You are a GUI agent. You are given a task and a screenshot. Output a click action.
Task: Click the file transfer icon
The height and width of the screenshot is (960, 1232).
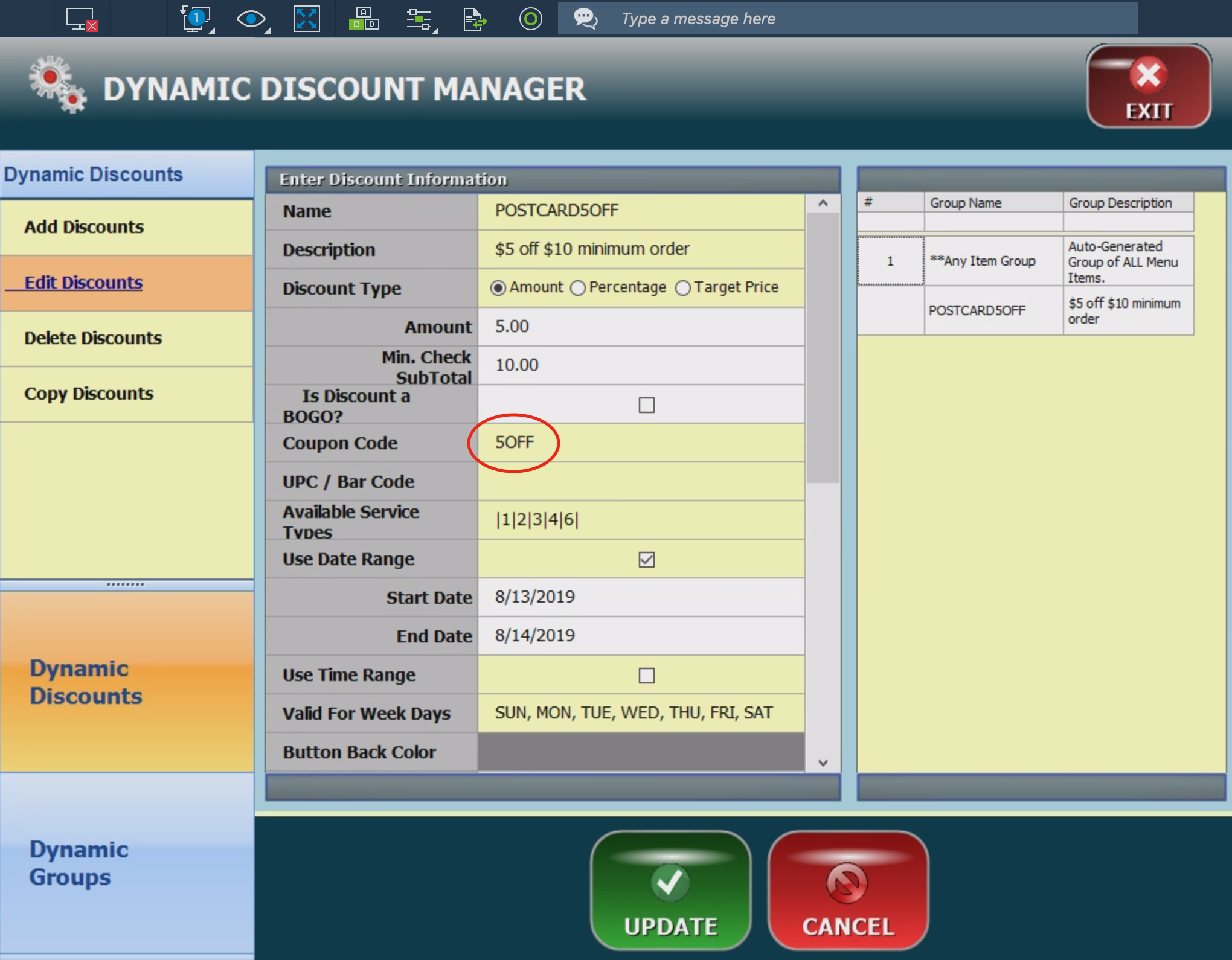tap(475, 19)
